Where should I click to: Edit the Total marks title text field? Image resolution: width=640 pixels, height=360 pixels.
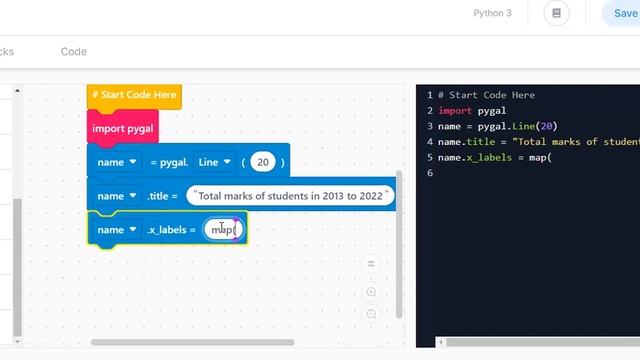pos(290,196)
